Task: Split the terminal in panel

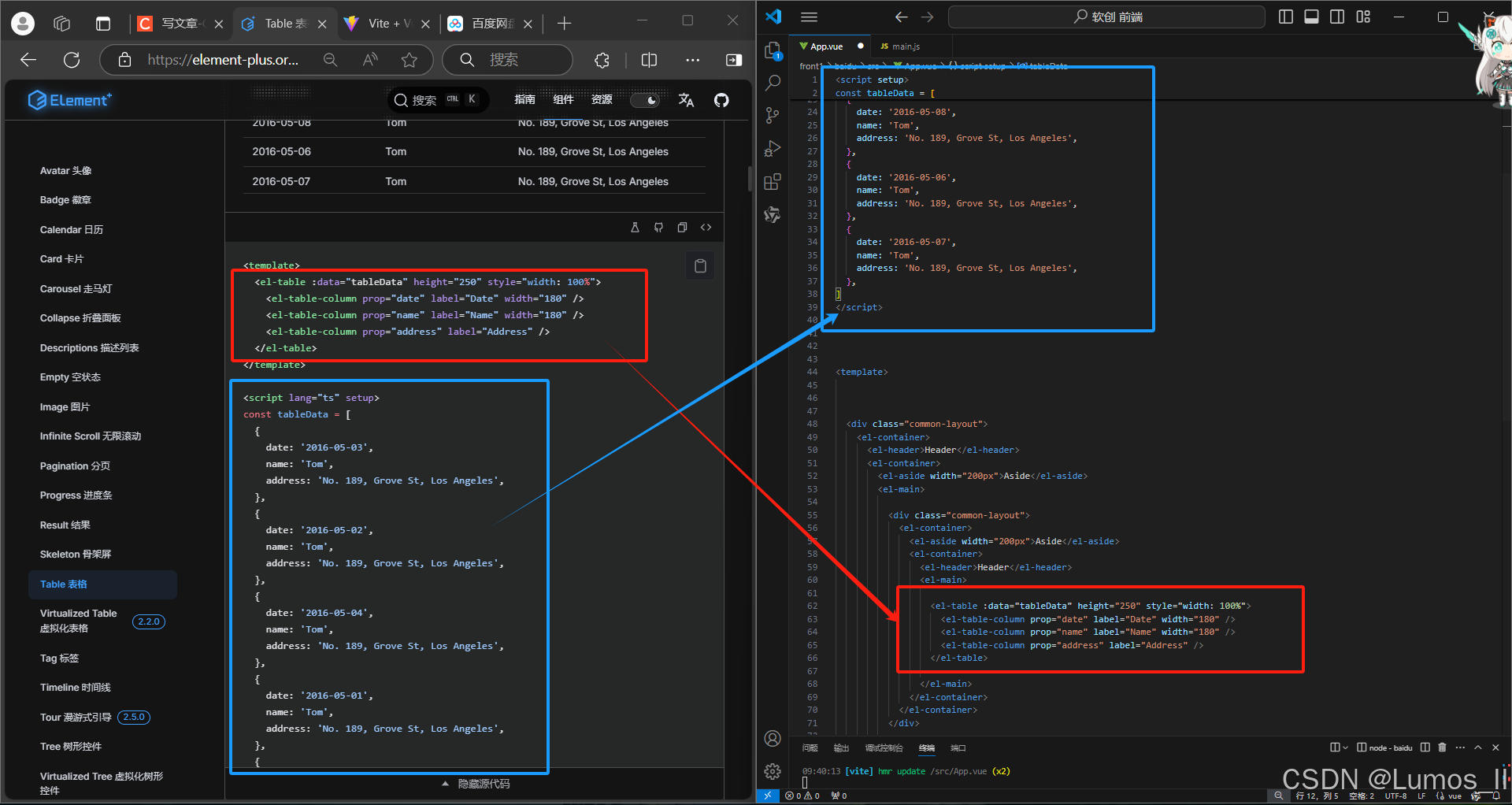Action: tap(1425, 747)
